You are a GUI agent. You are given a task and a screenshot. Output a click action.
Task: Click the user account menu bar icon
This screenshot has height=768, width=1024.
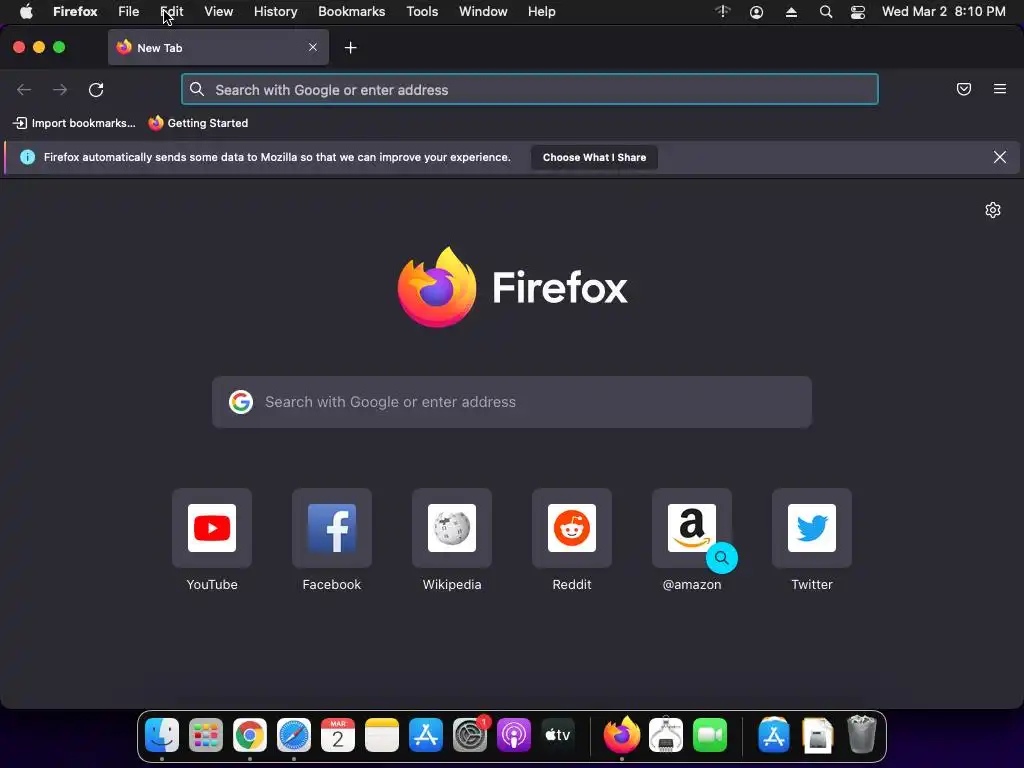(x=756, y=12)
